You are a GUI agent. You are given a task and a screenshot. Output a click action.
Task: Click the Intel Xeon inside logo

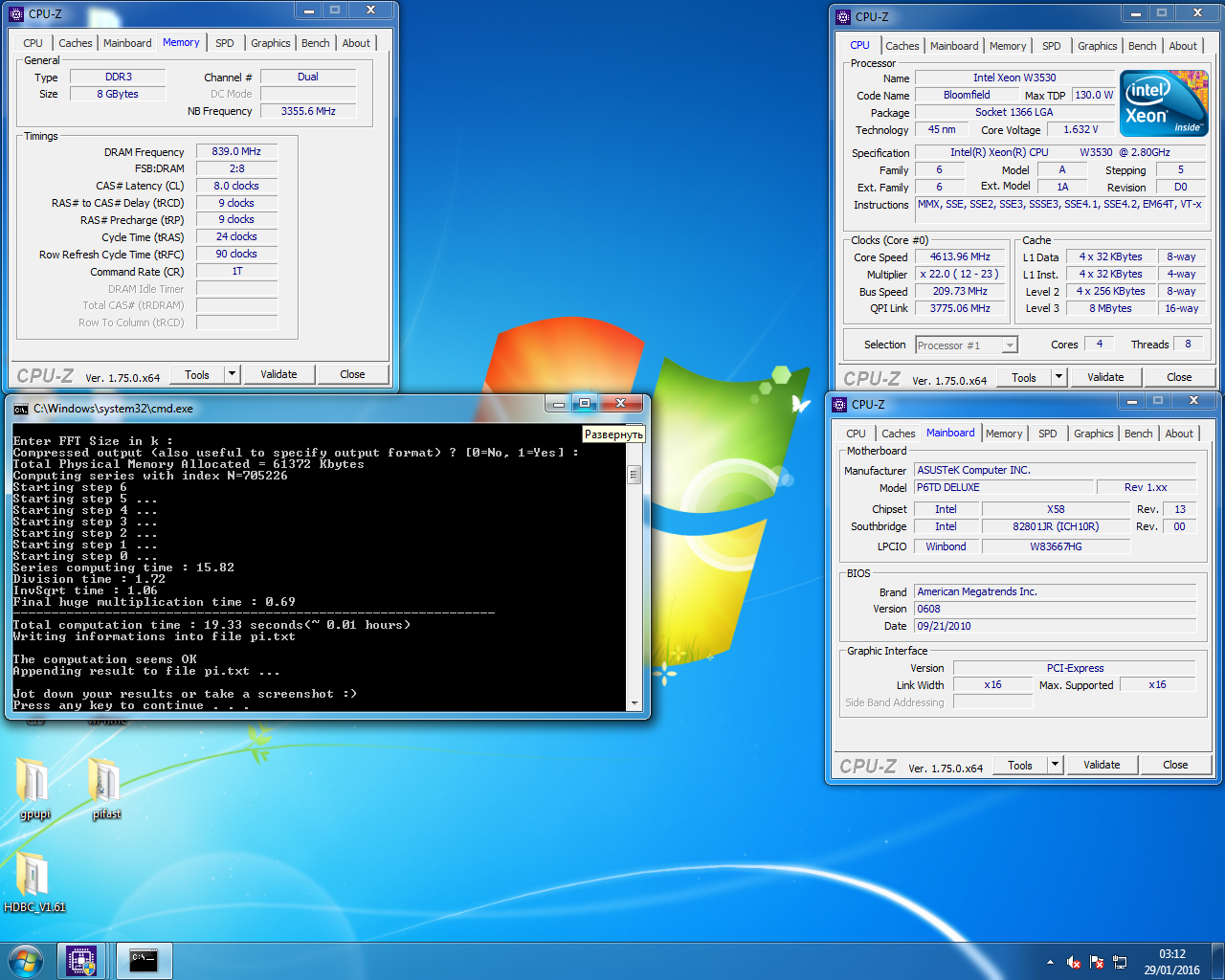(1164, 103)
